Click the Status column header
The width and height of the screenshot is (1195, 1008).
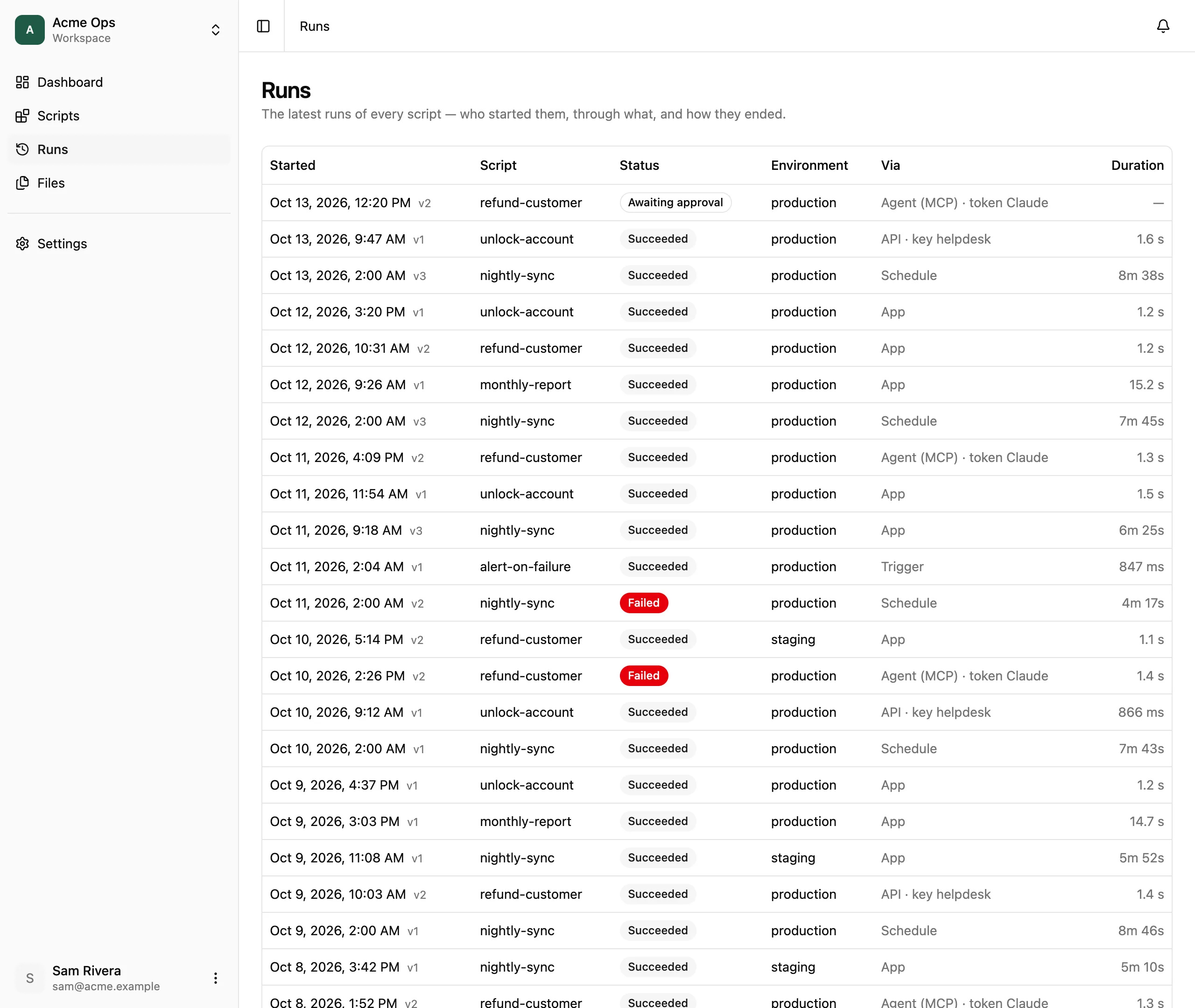[x=639, y=166]
